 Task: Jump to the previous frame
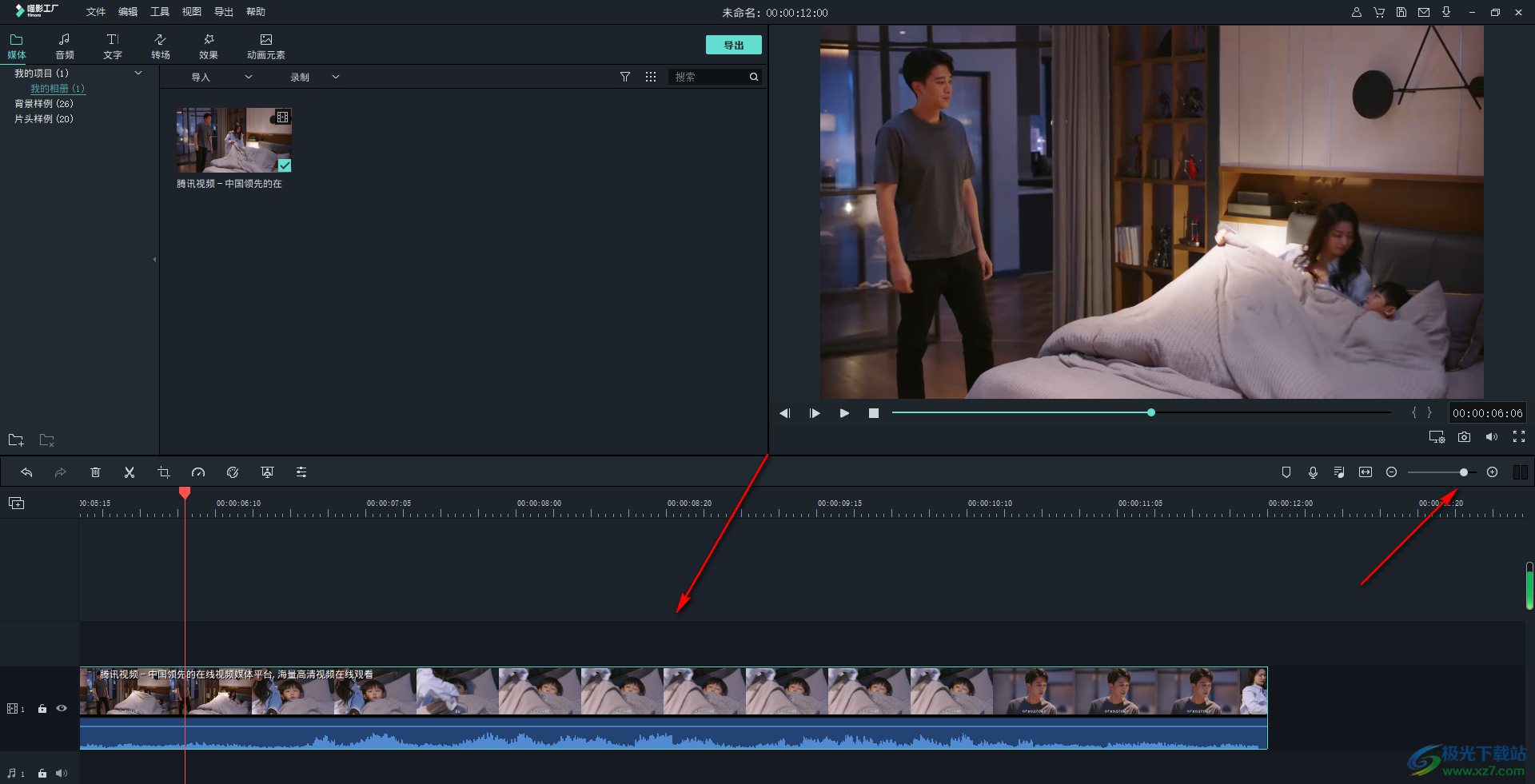pyautogui.click(x=785, y=413)
